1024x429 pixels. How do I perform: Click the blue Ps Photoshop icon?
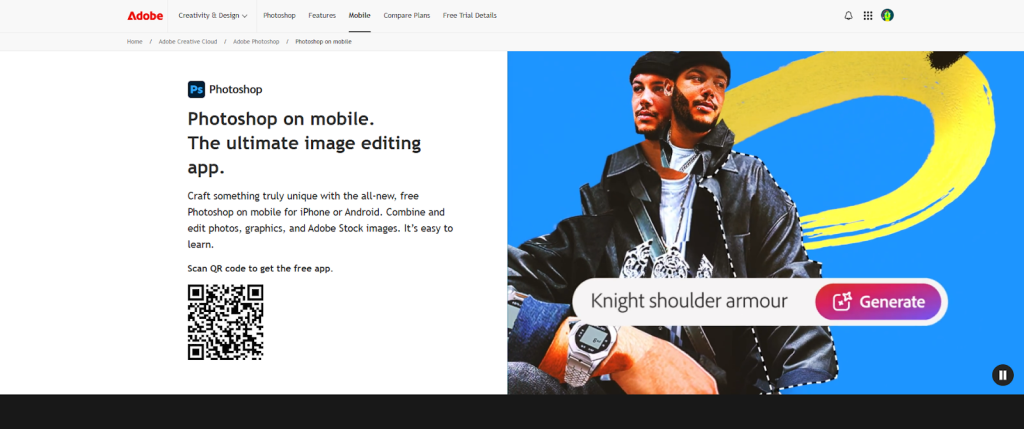click(x=196, y=89)
